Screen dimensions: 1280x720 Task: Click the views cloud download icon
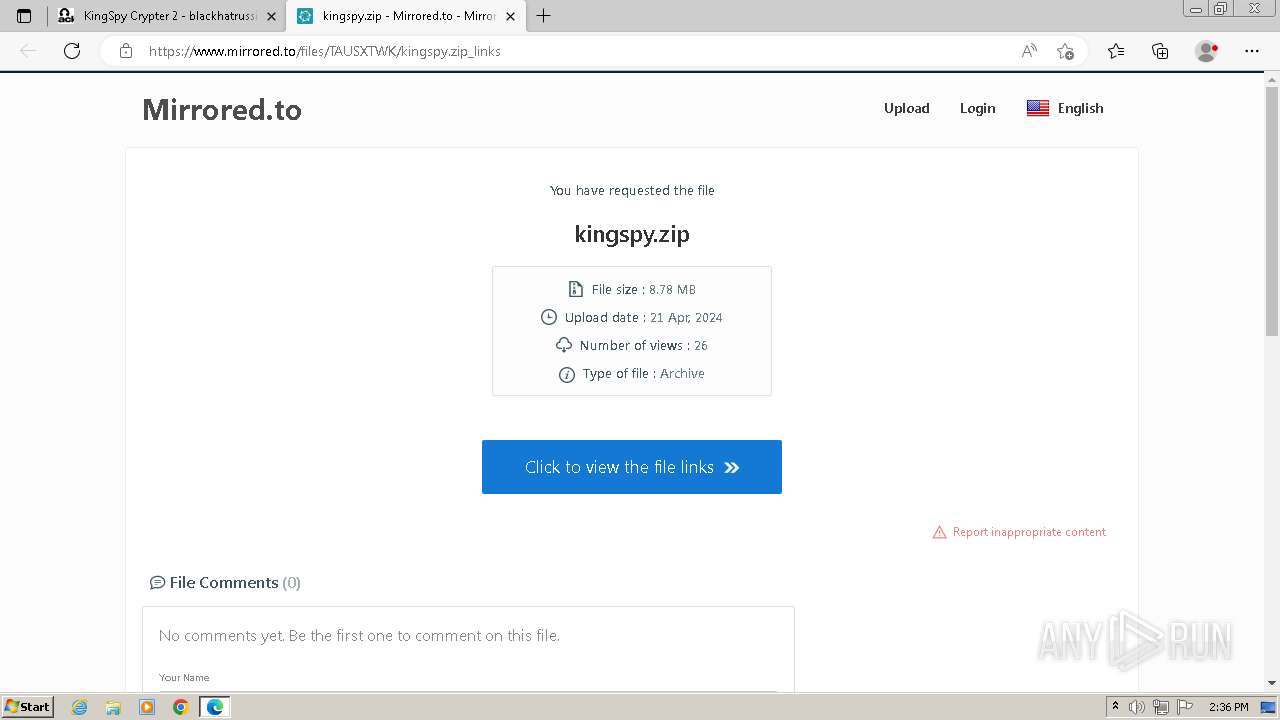click(x=564, y=345)
